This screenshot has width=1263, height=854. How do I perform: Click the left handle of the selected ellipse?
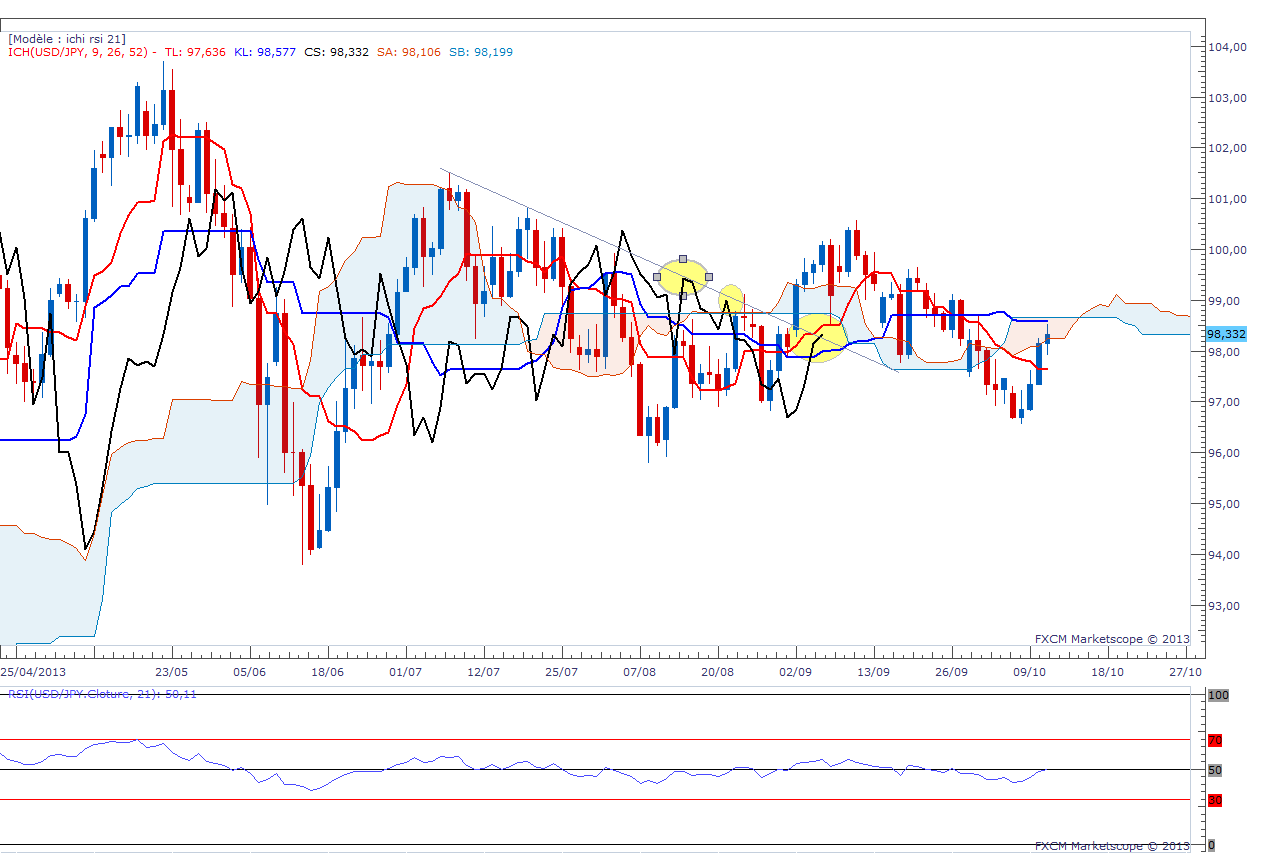[x=657, y=276]
